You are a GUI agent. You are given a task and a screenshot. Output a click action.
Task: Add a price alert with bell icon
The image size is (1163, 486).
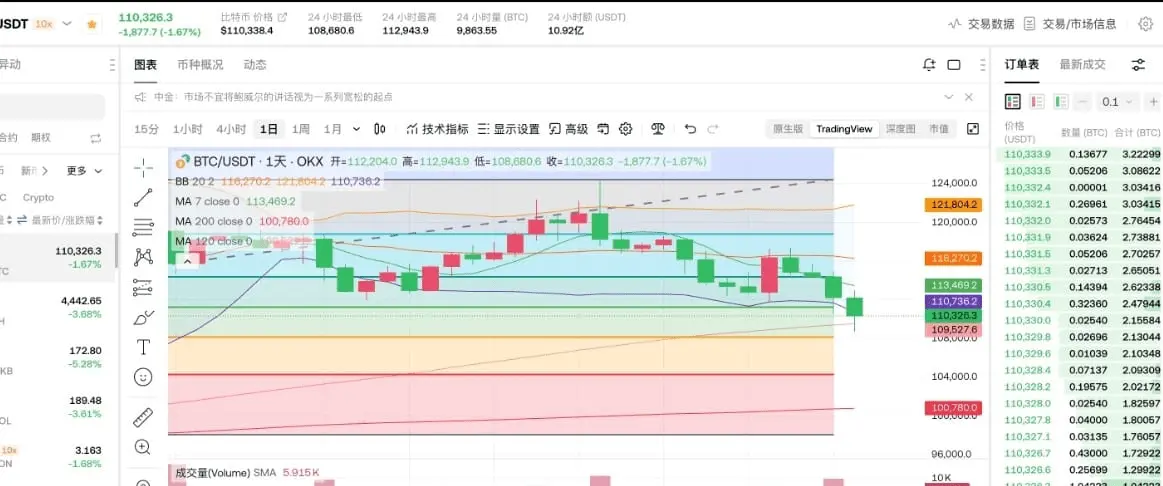point(929,65)
